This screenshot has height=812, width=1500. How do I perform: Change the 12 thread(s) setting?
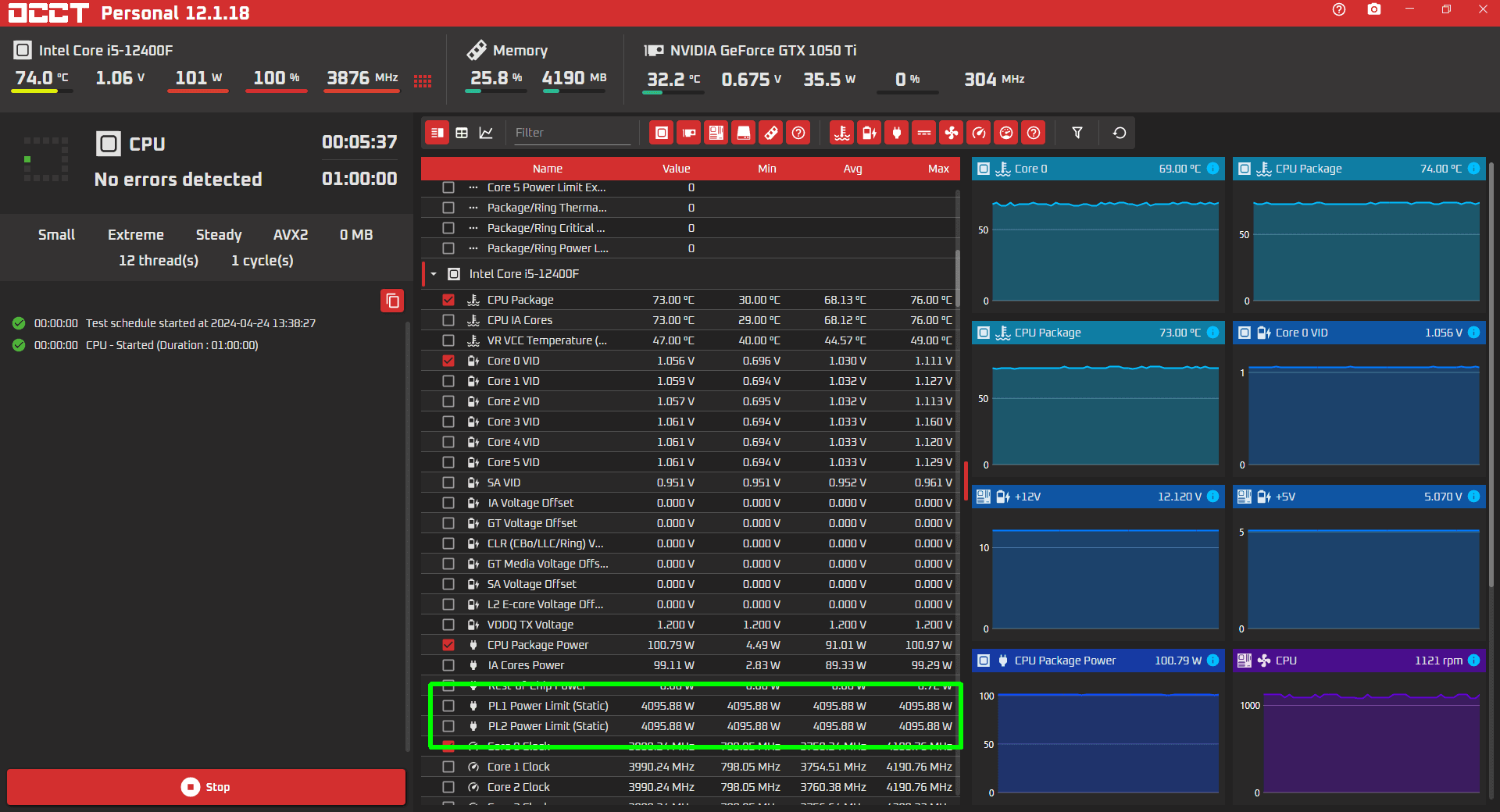pos(159,261)
